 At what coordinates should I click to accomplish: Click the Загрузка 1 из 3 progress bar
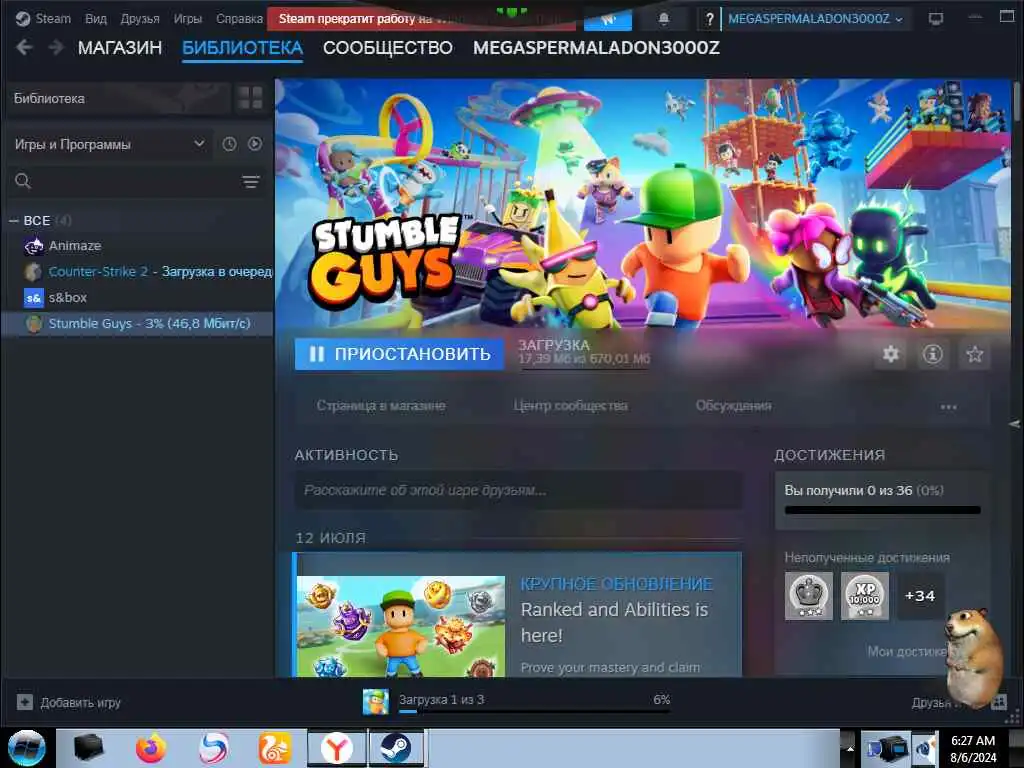pos(534,711)
